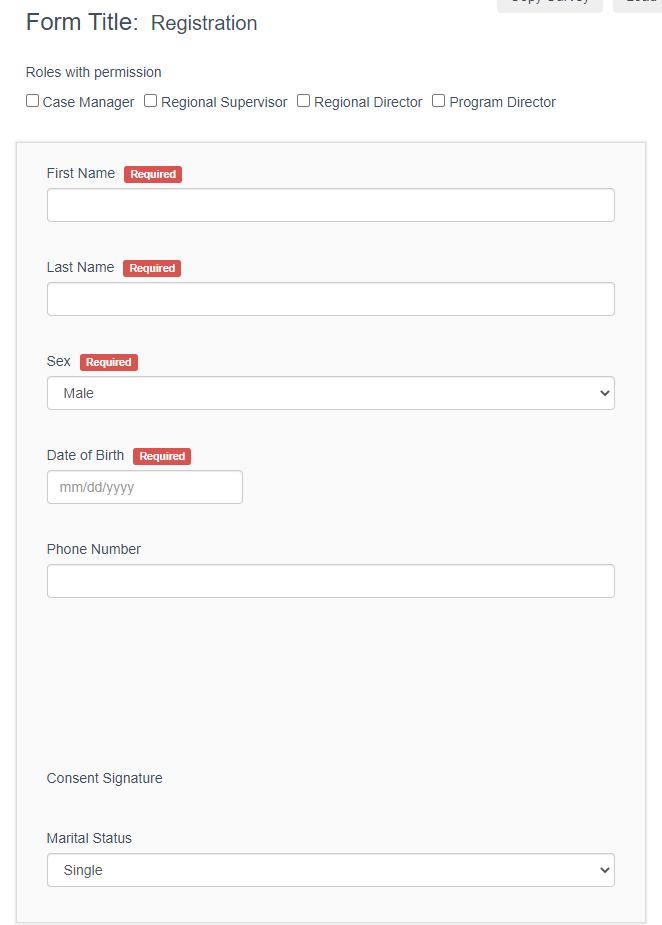Click the Required badge by Date of Birth
Screen dimensions: 662x925
[x=162, y=456]
